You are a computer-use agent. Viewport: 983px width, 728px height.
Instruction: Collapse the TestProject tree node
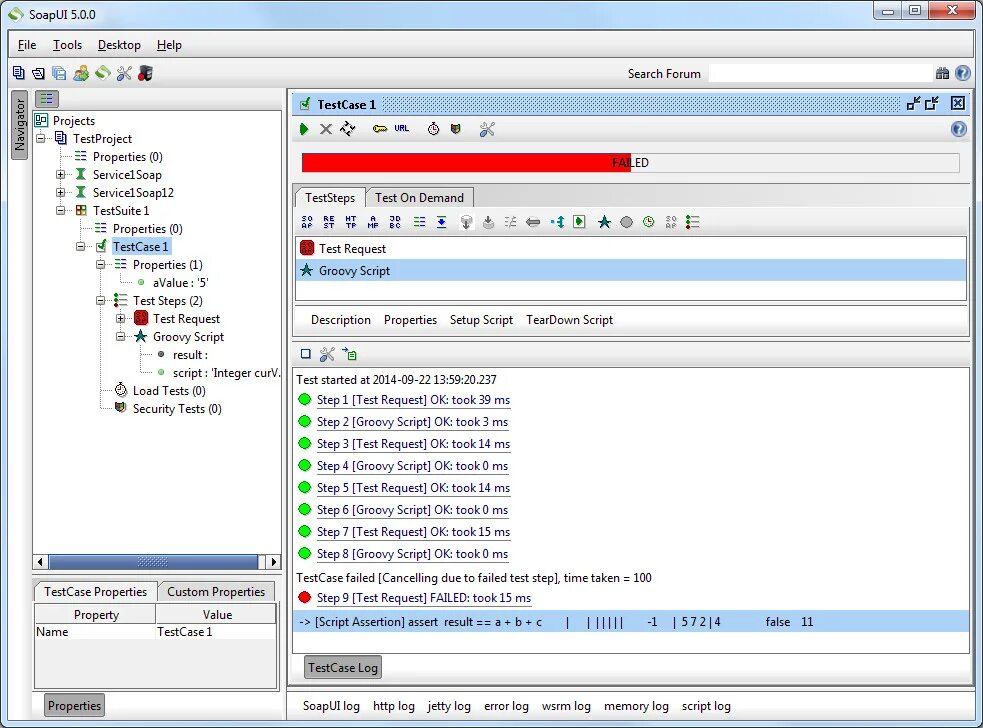pyautogui.click(x=41, y=138)
